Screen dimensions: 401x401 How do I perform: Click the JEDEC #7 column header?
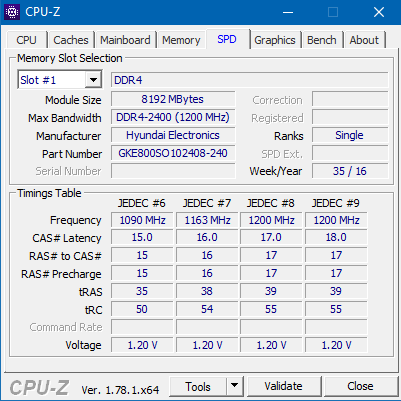207,203
